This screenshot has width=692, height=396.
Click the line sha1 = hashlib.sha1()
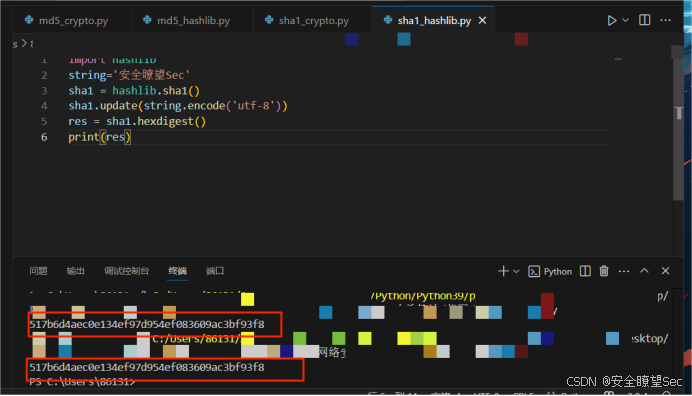tap(134, 91)
